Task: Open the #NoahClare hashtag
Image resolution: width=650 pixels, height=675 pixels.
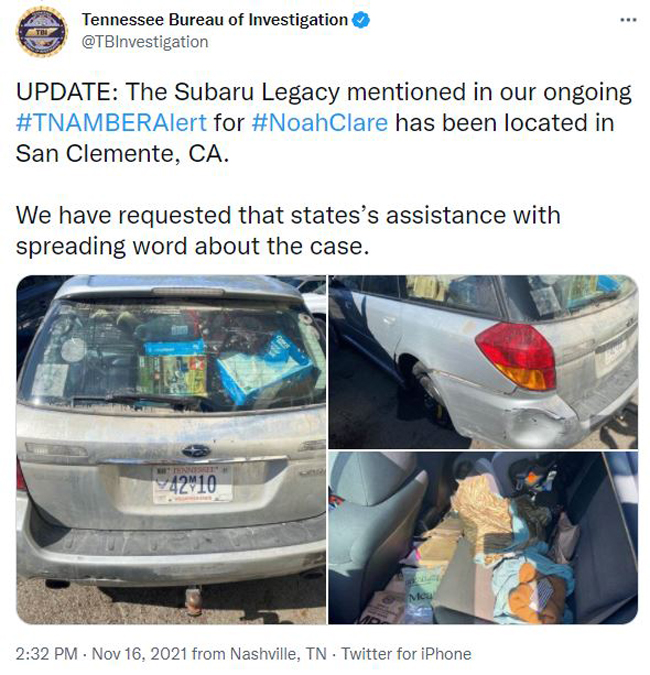Action: [x=319, y=123]
